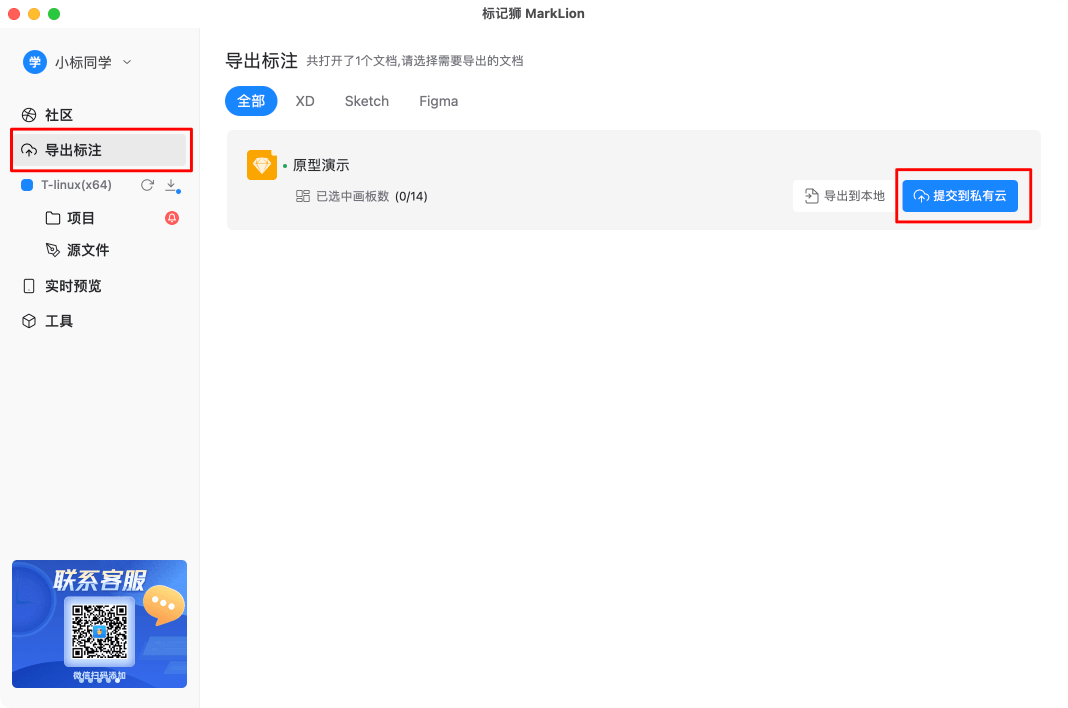Click the green status dot next to 原型演示
This screenshot has height=708, width=1068.
[284, 164]
